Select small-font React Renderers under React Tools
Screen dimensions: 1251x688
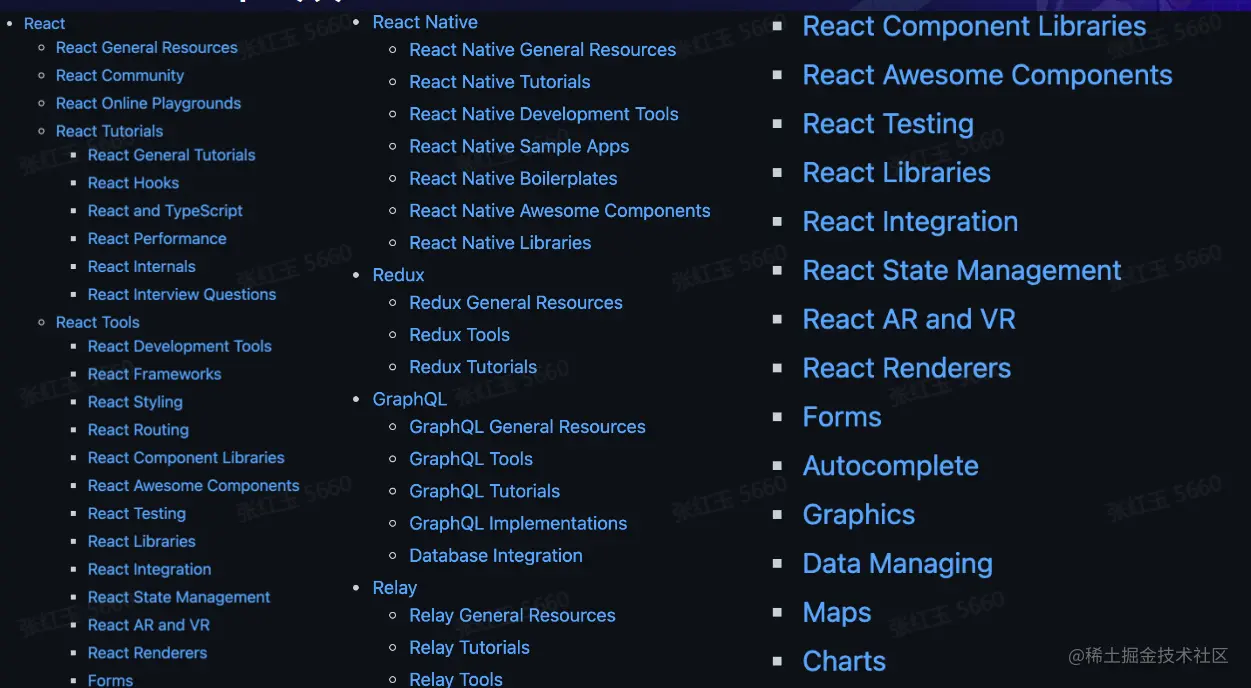[147, 654]
